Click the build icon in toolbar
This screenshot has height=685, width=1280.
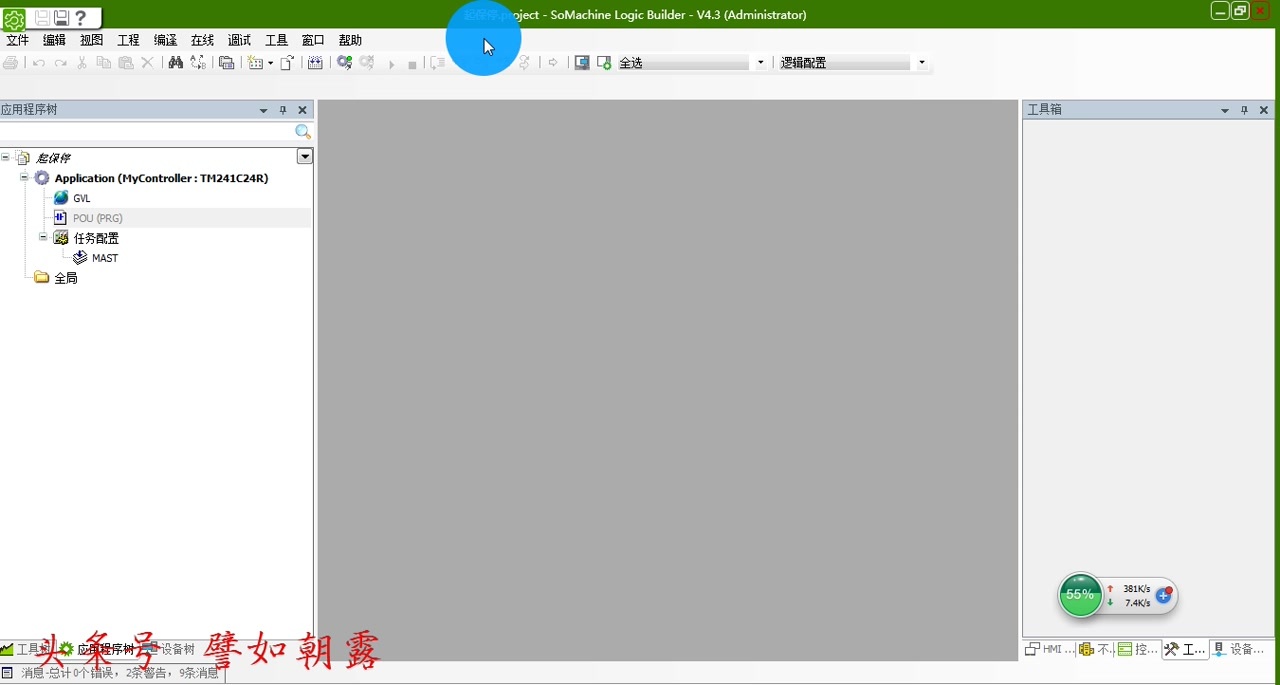[315, 62]
